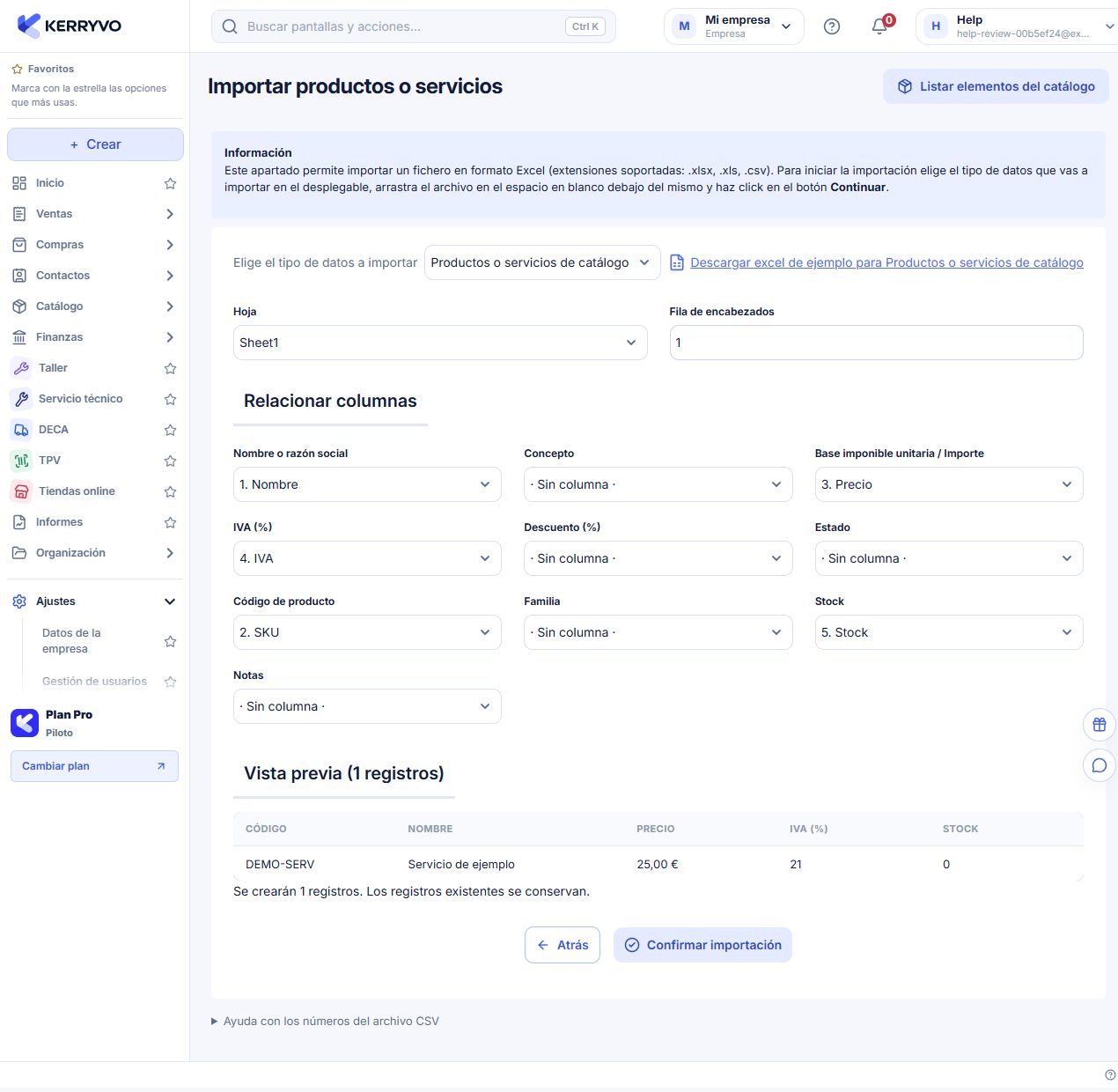The height and width of the screenshot is (1092, 1118).
Task: Click the Finanzas bank icon
Action: coord(19,337)
